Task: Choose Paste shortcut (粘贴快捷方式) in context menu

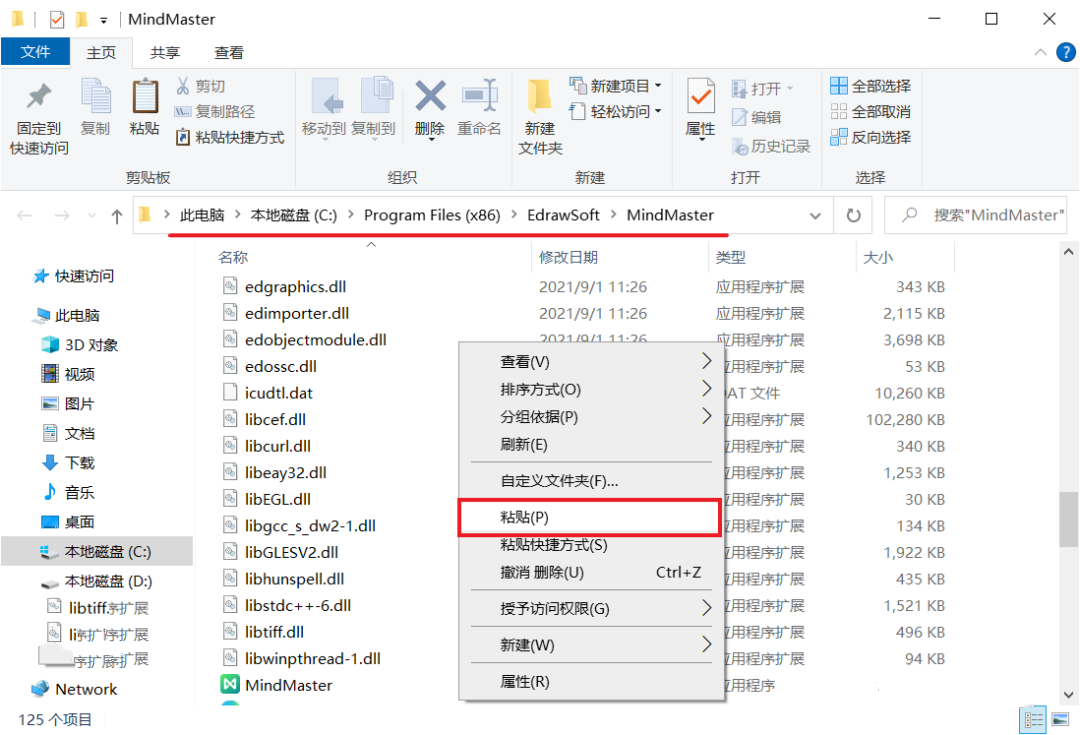Action: click(x=592, y=545)
